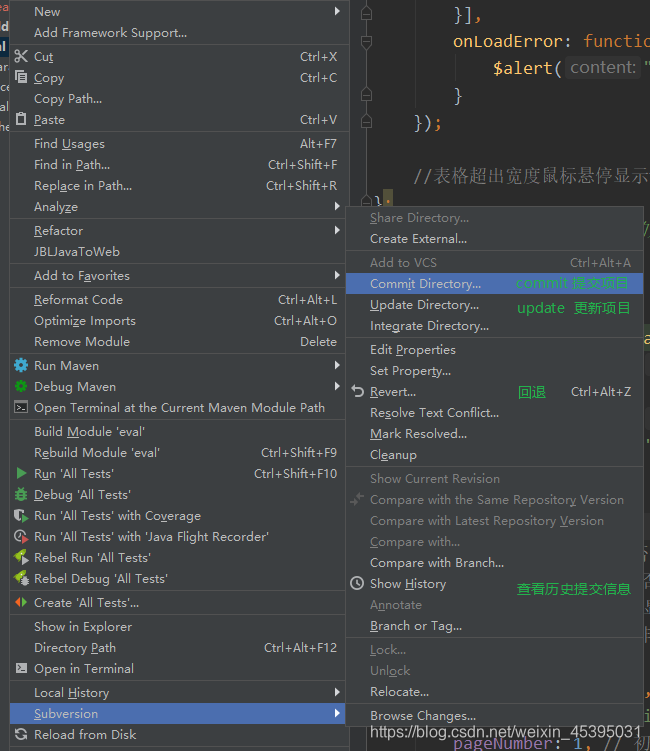Screen dimensions: 650x751
Task: Click the Reload from Disk refresh icon
Action: (x=21, y=734)
